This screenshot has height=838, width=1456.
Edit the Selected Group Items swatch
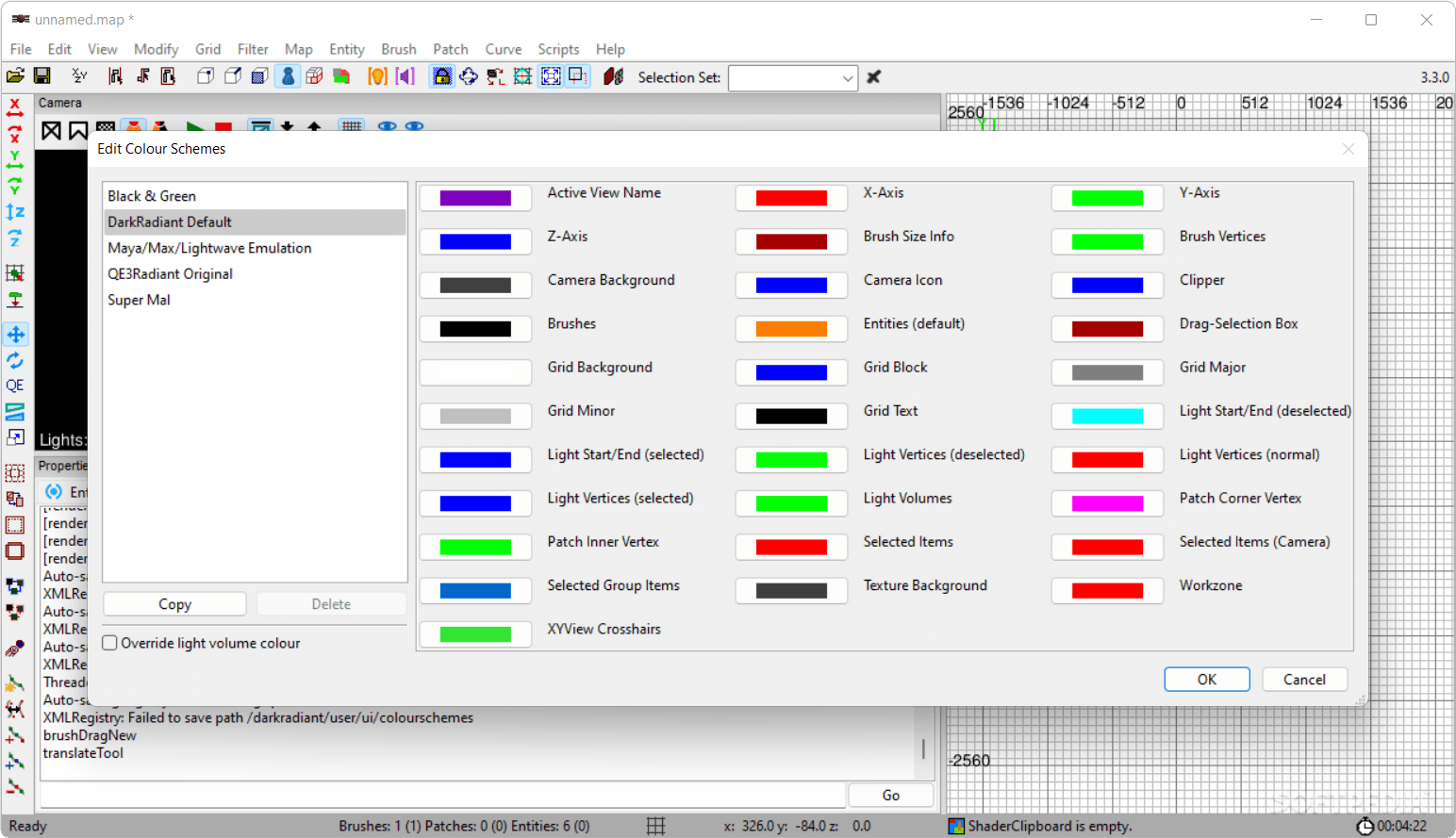(x=475, y=591)
